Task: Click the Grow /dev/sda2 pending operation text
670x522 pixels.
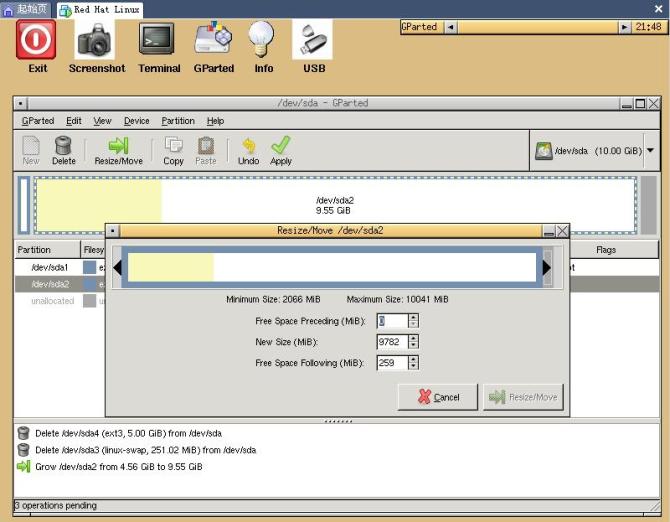Action: coord(119,466)
